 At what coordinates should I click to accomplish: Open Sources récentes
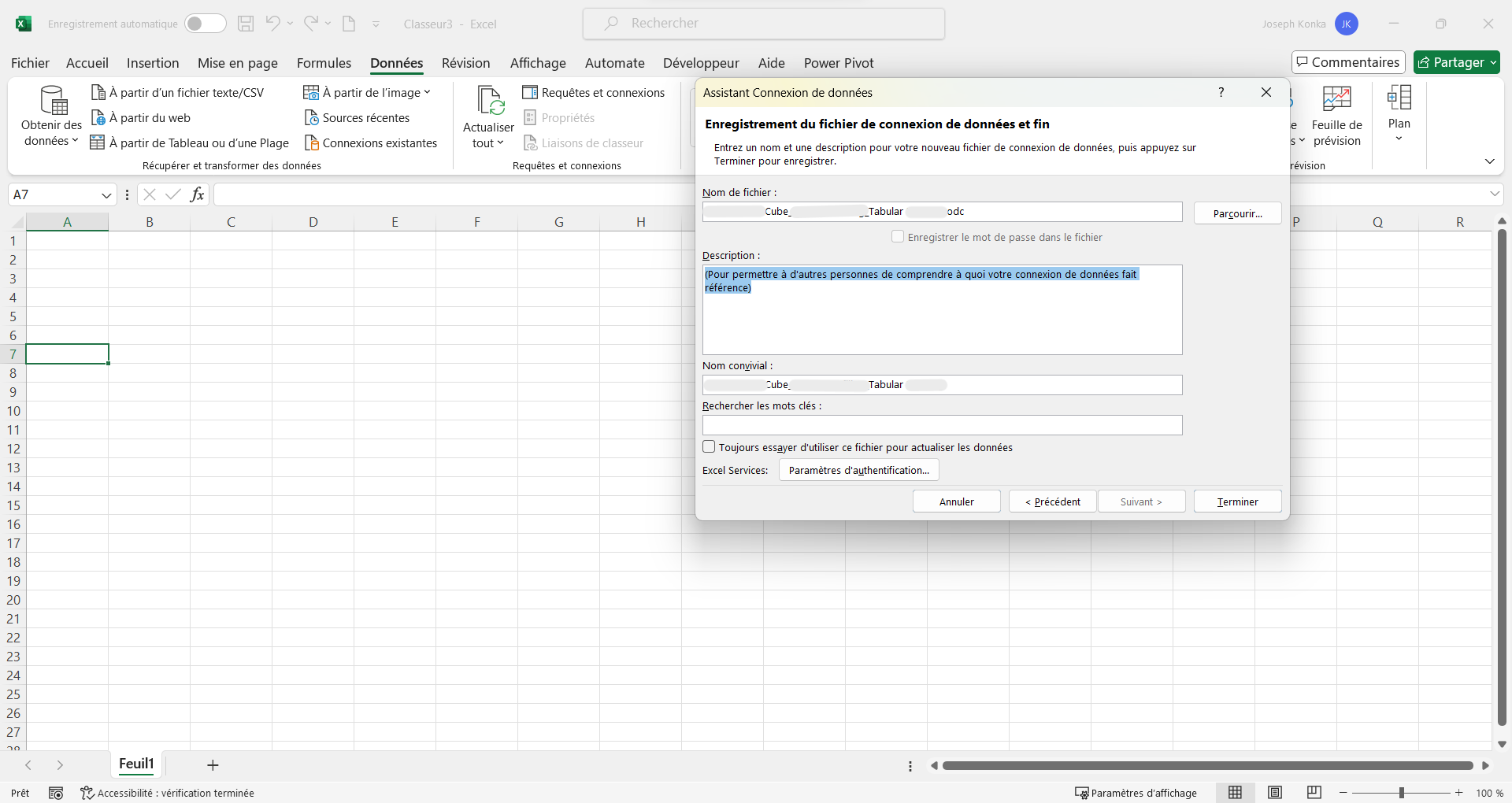click(357, 118)
